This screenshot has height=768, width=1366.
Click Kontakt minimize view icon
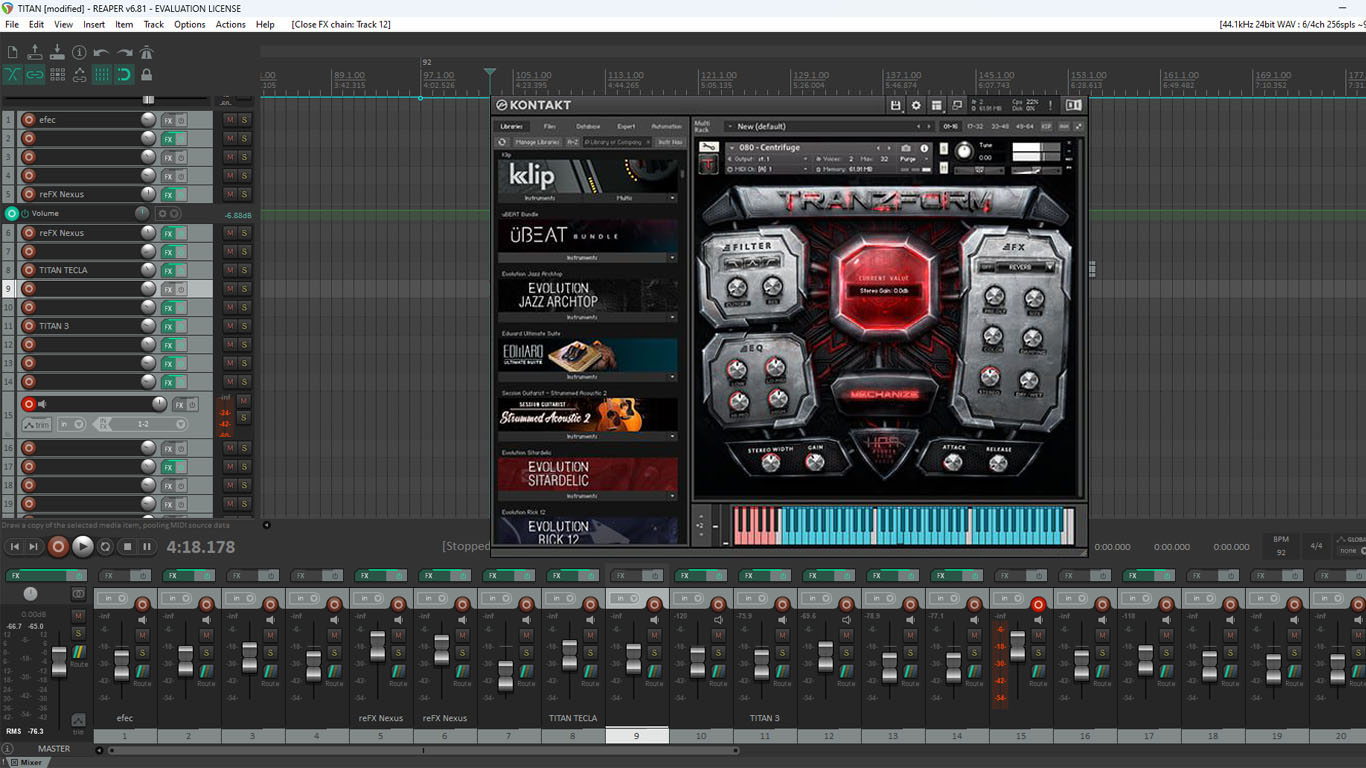tap(957, 105)
